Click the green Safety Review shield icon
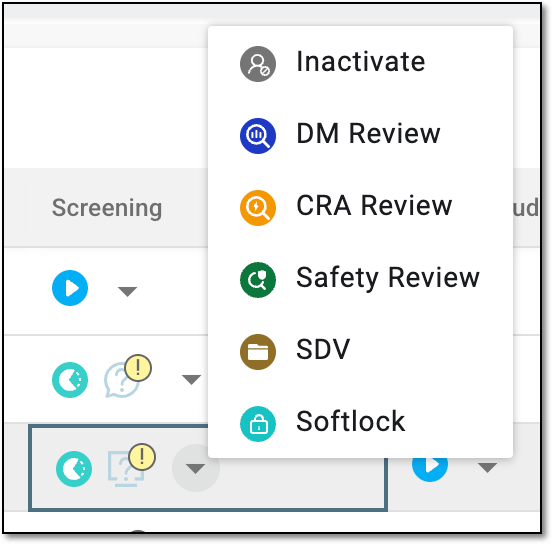The image size is (552, 544). (x=258, y=280)
